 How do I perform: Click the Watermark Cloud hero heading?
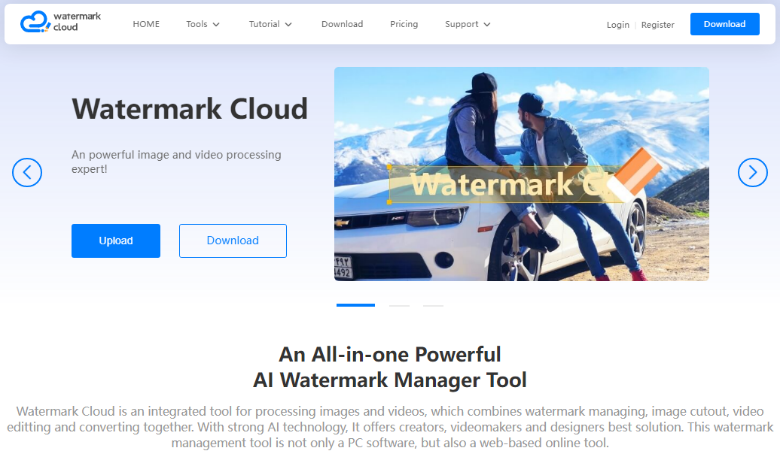[190, 109]
